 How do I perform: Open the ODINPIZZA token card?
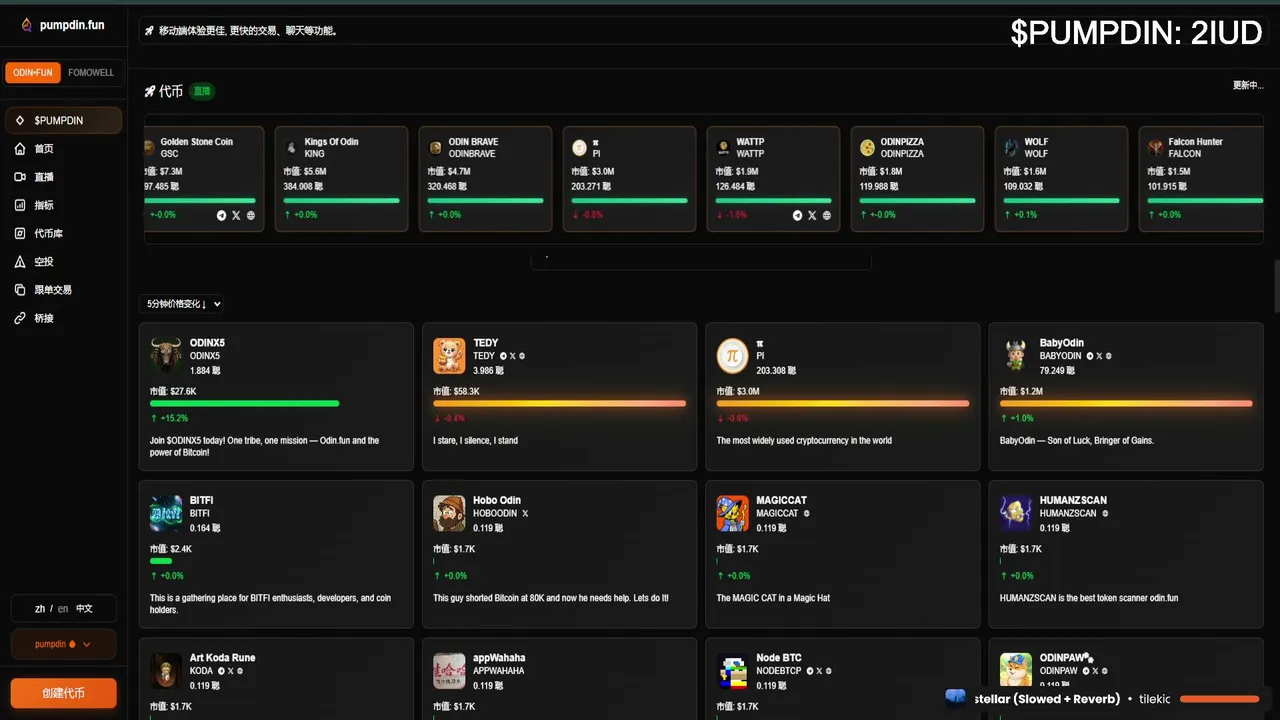[x=917, y=179]
